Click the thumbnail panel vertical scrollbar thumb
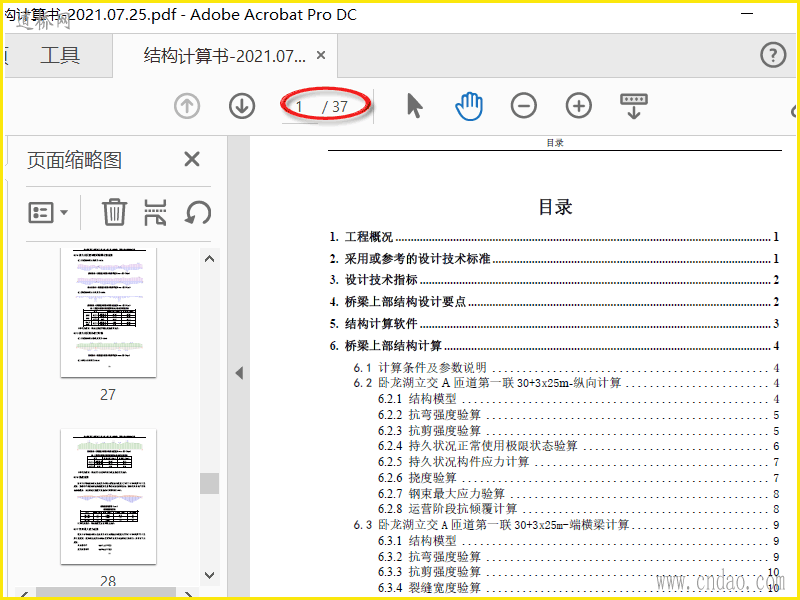Image resolution: width=800 pixels, height=600 pixels. (209, 483)
